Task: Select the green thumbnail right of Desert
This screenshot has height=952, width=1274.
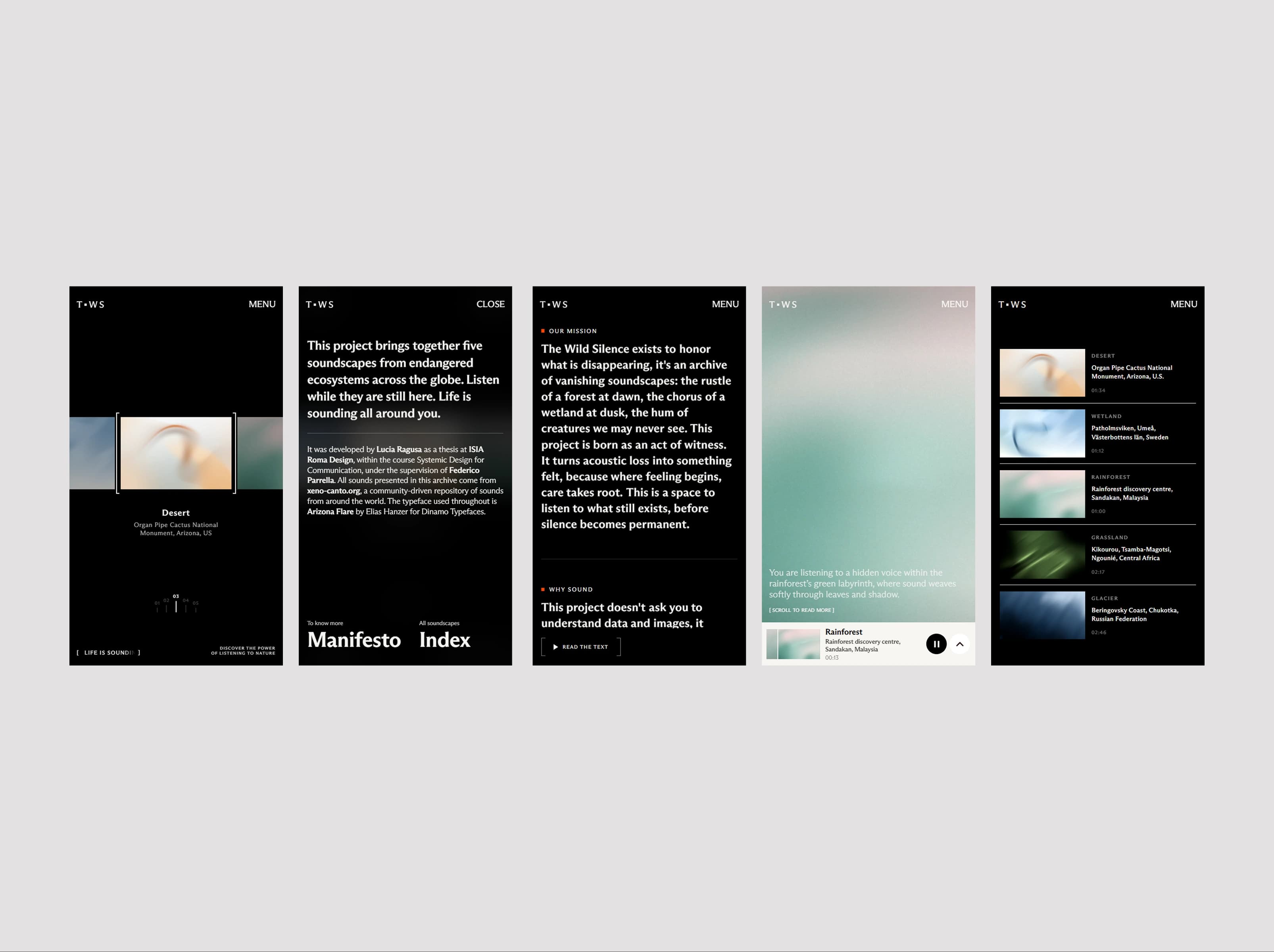Action: pyautogui.click(x=260, y=453)
